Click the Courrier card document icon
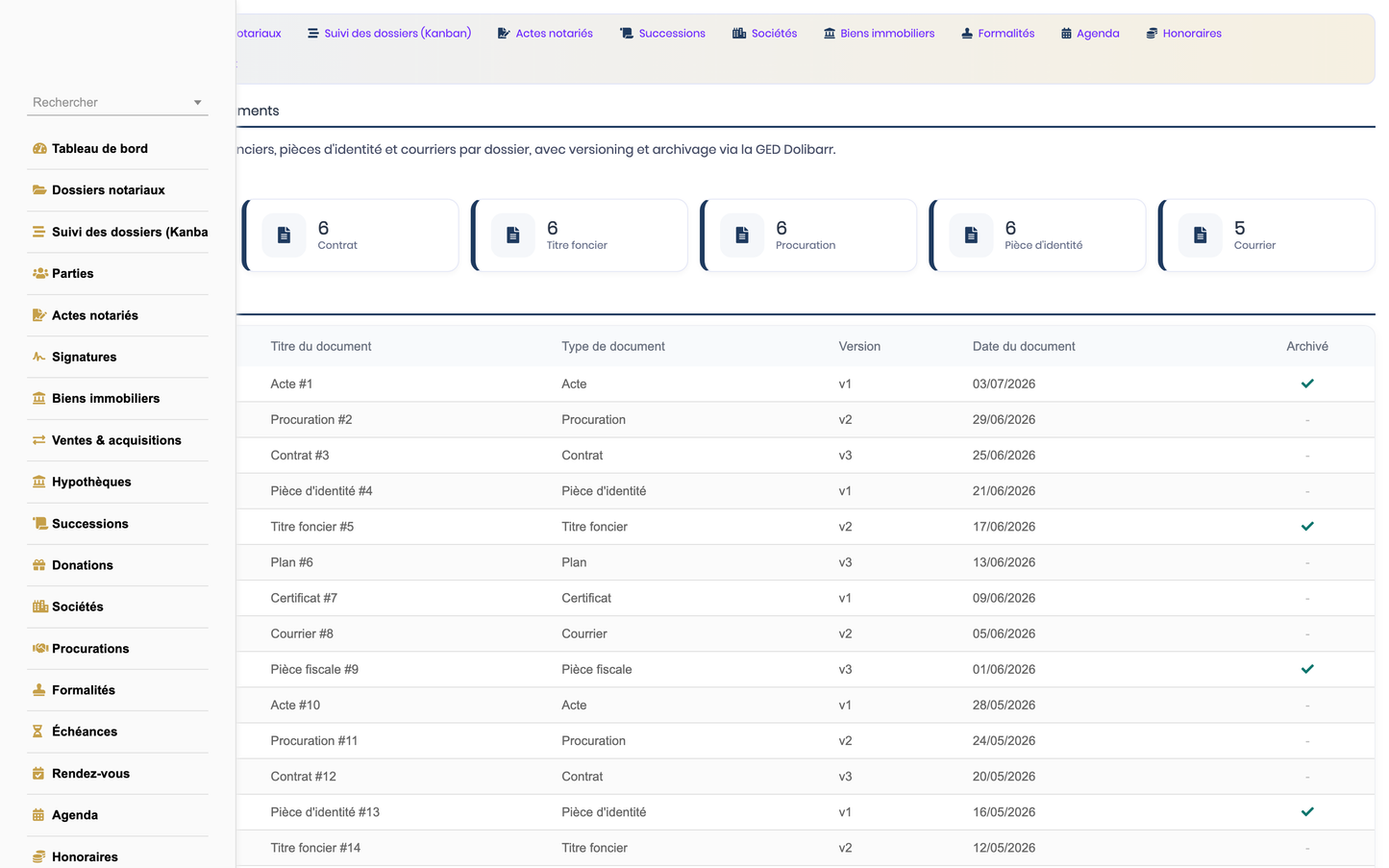The image size is (1389, 868). 1200,236
